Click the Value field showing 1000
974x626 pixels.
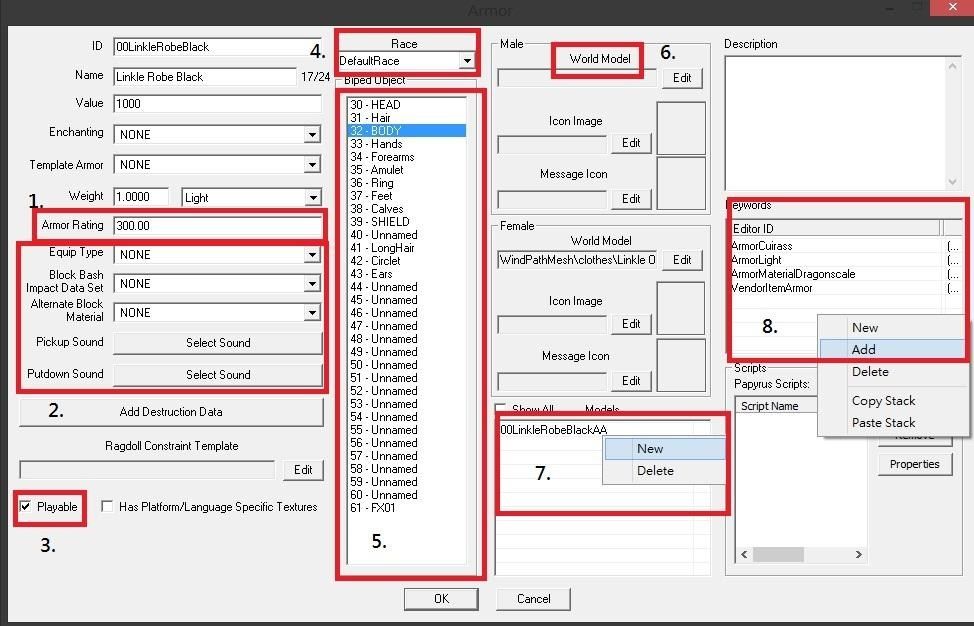[217, 104]
